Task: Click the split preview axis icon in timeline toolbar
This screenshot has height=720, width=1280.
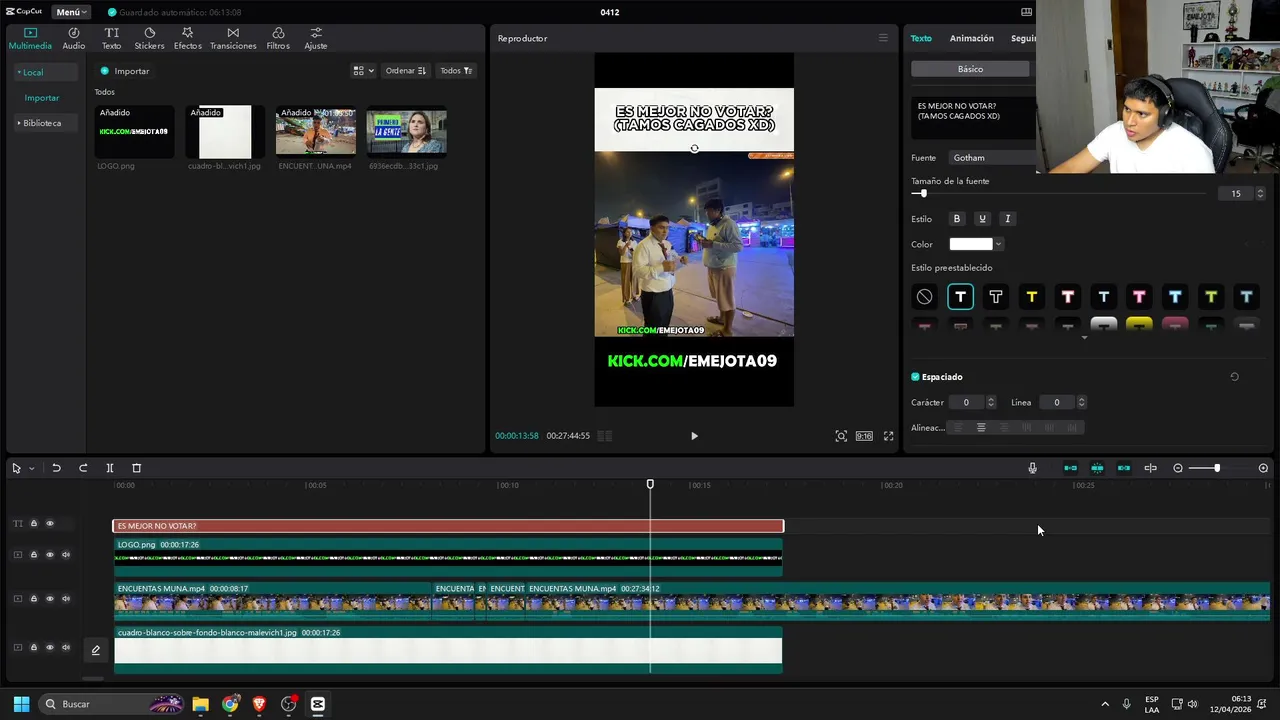Action: (x=1151, y=468)
